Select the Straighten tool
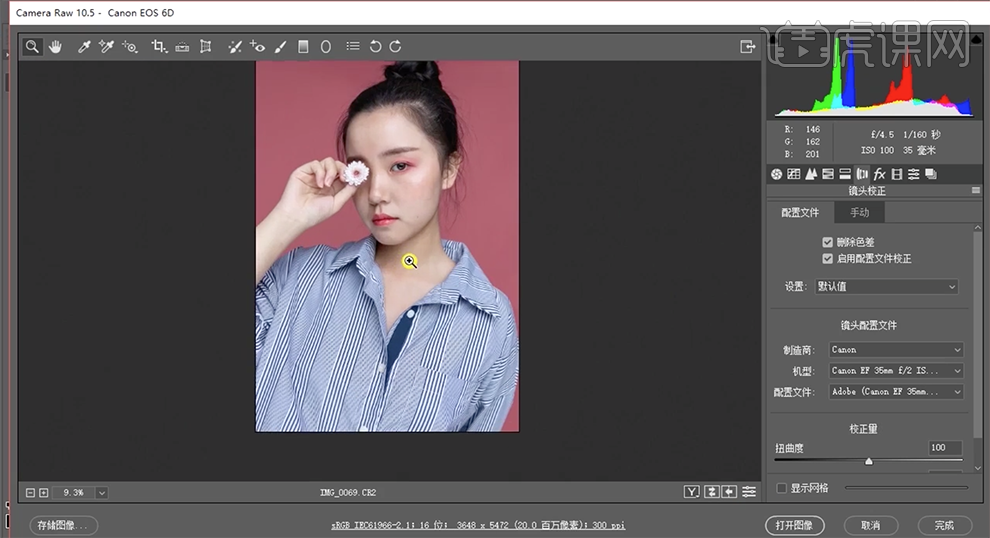 [x=182, y=47]
